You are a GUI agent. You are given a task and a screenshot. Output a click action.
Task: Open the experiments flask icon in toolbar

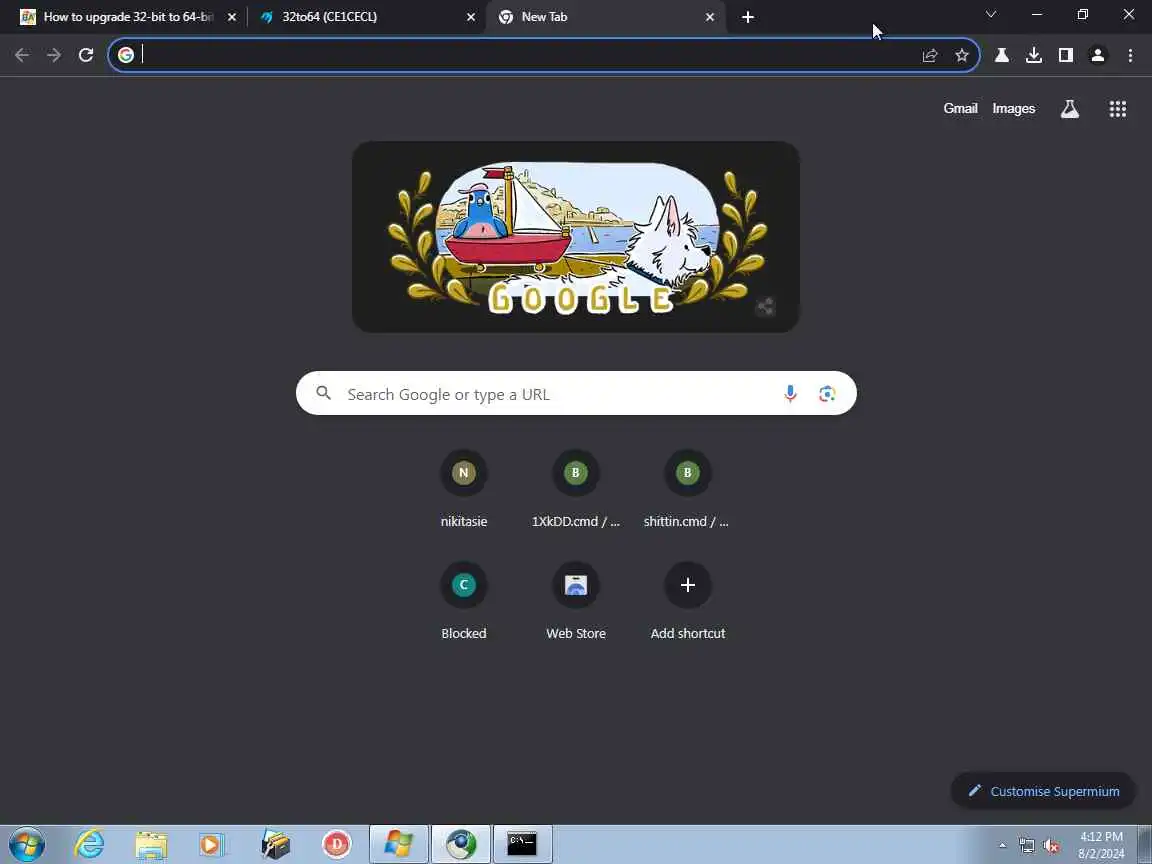click(1001, 55)
